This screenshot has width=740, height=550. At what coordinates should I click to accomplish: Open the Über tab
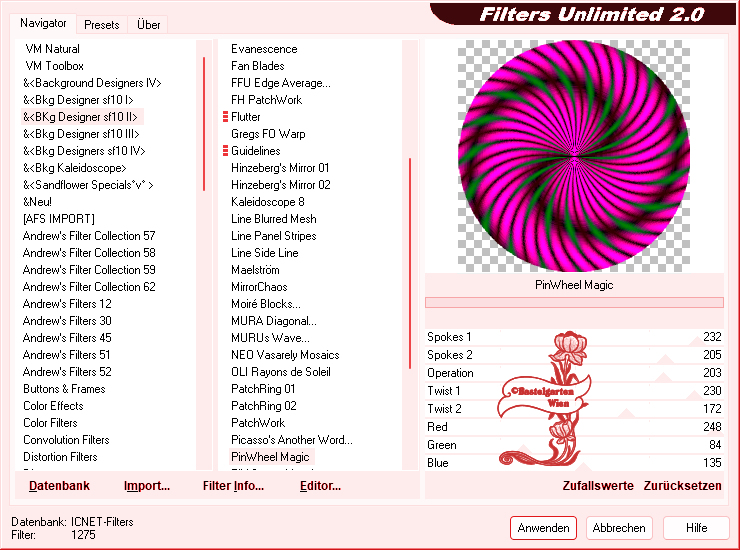pos(148,25)
